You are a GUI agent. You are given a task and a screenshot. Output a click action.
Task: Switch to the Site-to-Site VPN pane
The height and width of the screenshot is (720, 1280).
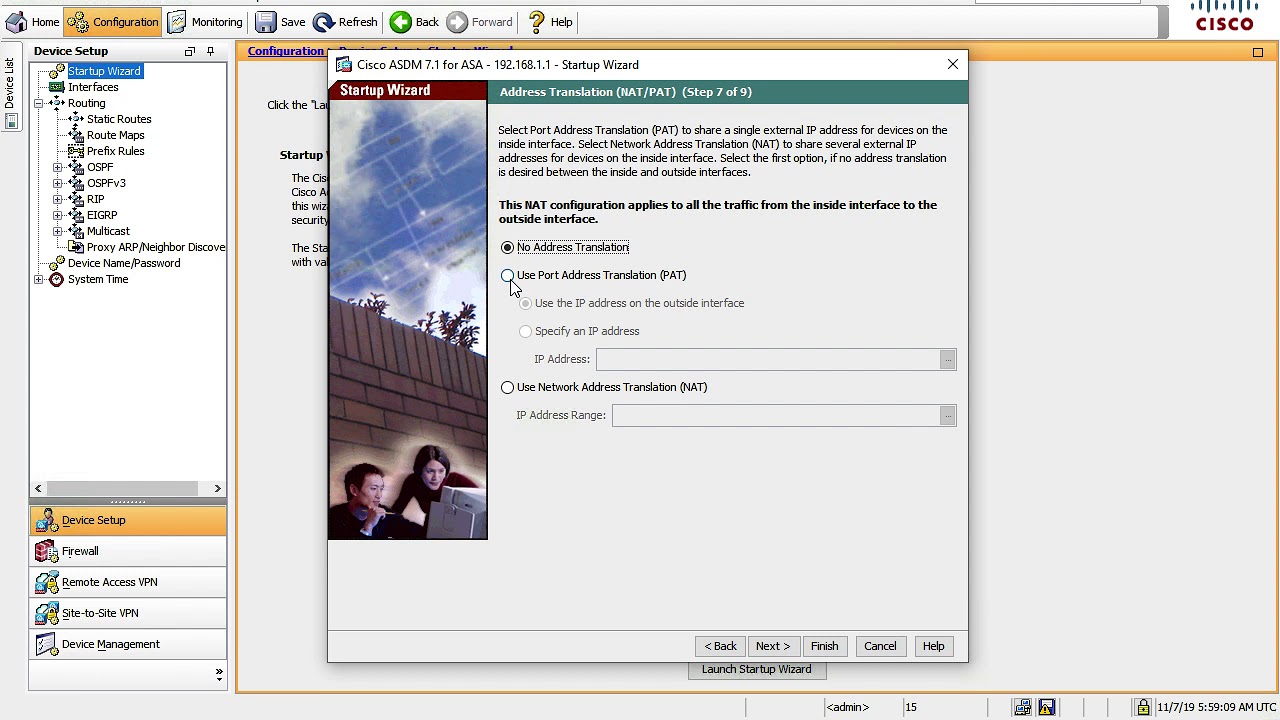coord(128,613)
